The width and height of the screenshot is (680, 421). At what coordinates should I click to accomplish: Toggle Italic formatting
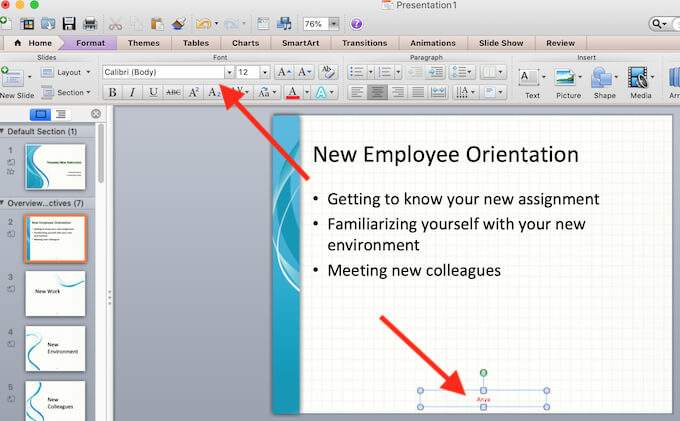tap(133, 92)
